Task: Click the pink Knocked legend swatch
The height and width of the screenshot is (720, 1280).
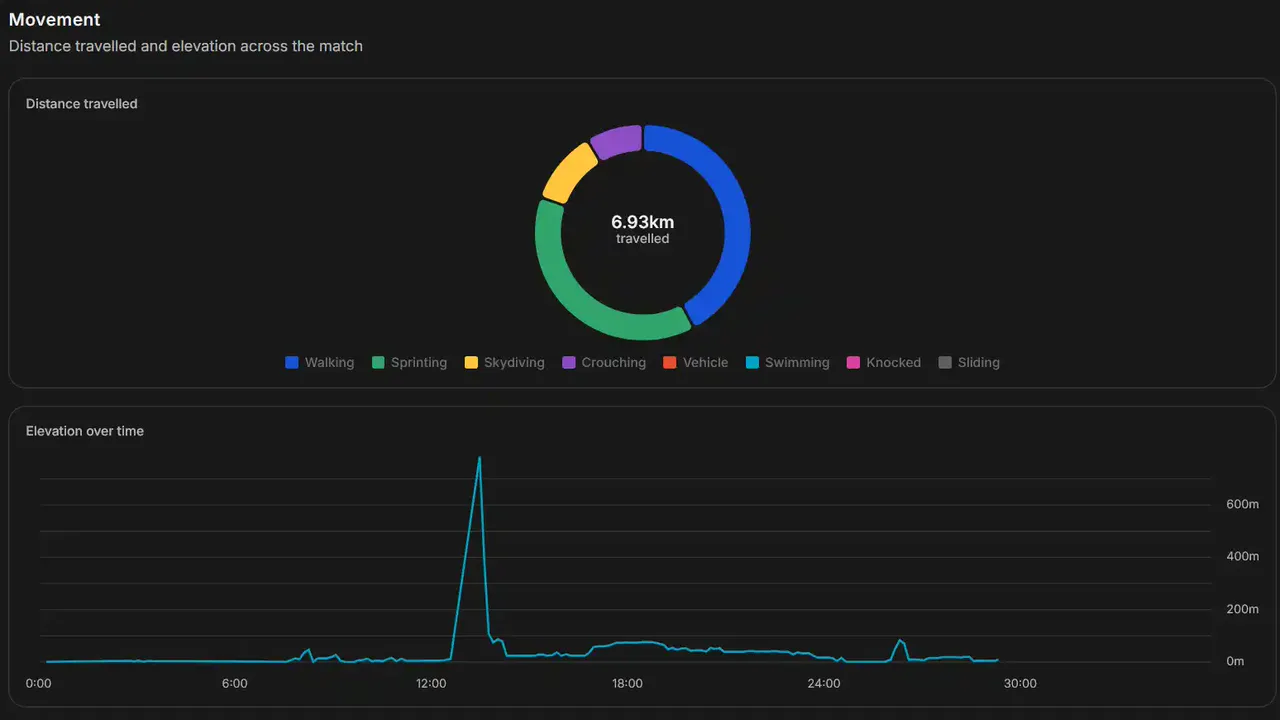Action: point(853,363)
